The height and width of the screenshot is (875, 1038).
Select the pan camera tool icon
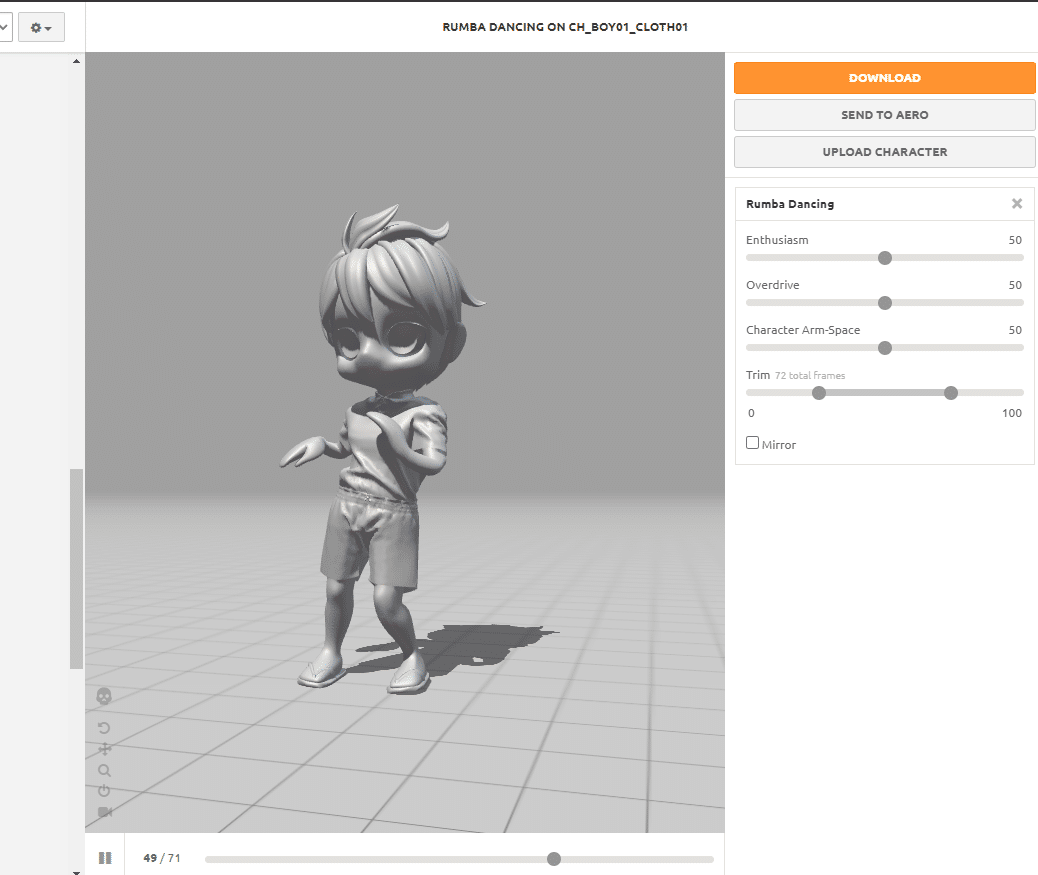[104, 748]
